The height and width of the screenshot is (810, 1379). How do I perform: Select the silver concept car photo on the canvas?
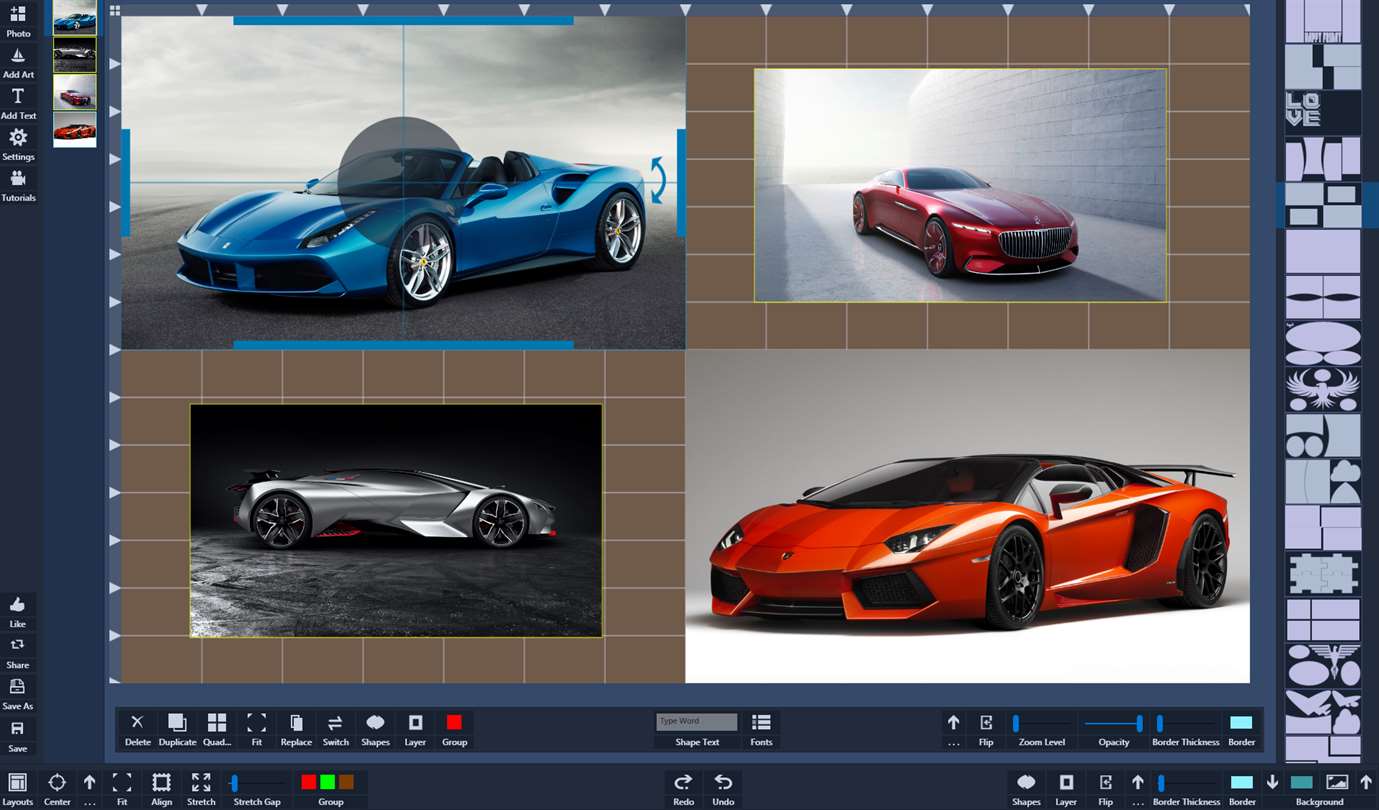pyautogui.click(x=396, y=521)
